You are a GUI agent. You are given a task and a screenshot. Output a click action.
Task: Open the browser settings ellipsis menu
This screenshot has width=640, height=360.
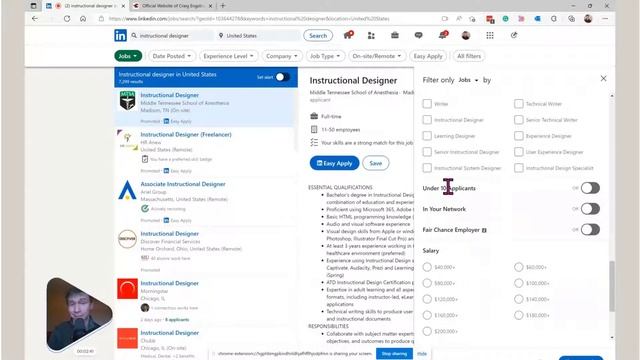(605, 19)
